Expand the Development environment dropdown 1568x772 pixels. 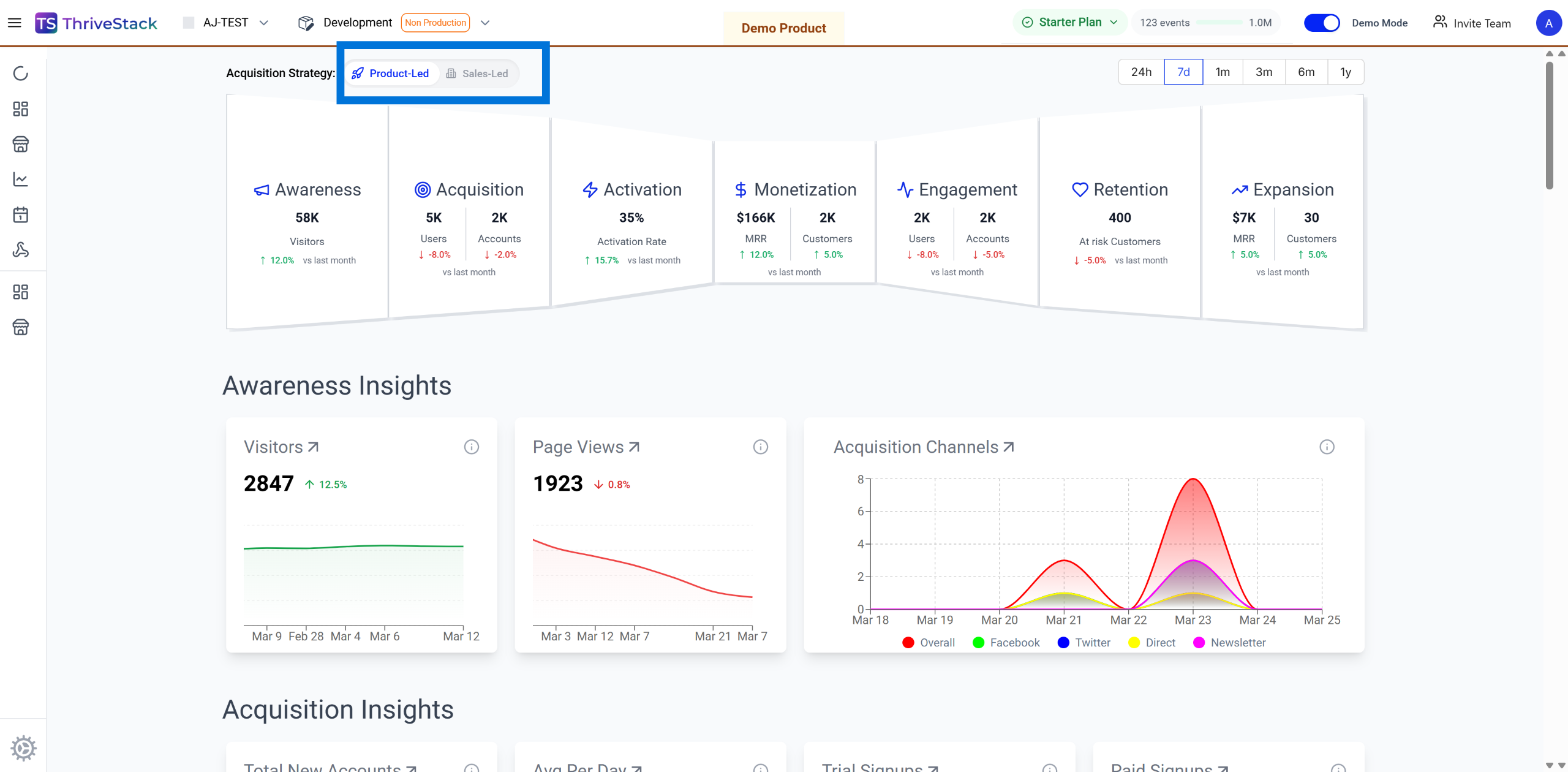click(x=485, y=23)
